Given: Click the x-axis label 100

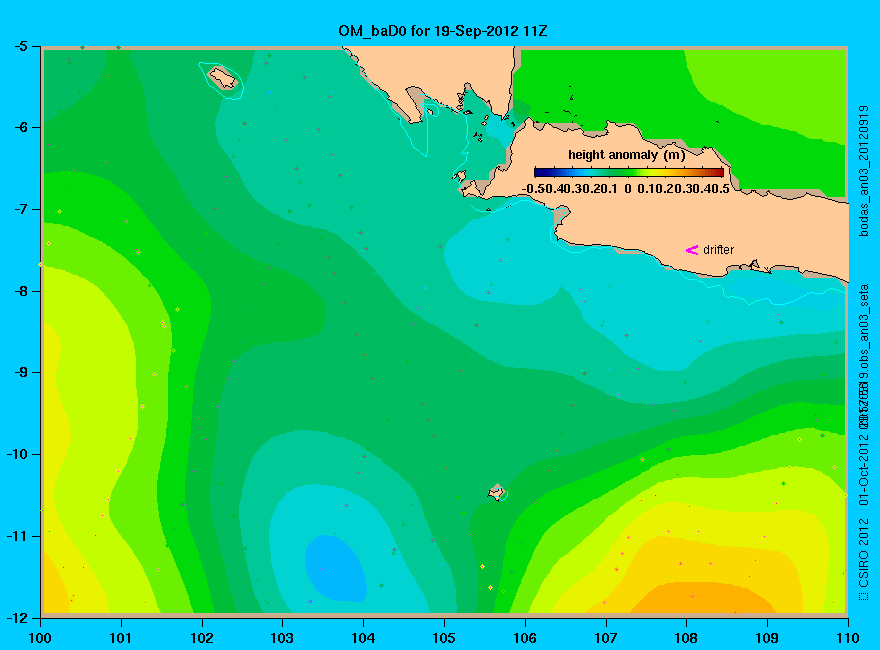Looking at the screenshot, I should pos(40,638).
